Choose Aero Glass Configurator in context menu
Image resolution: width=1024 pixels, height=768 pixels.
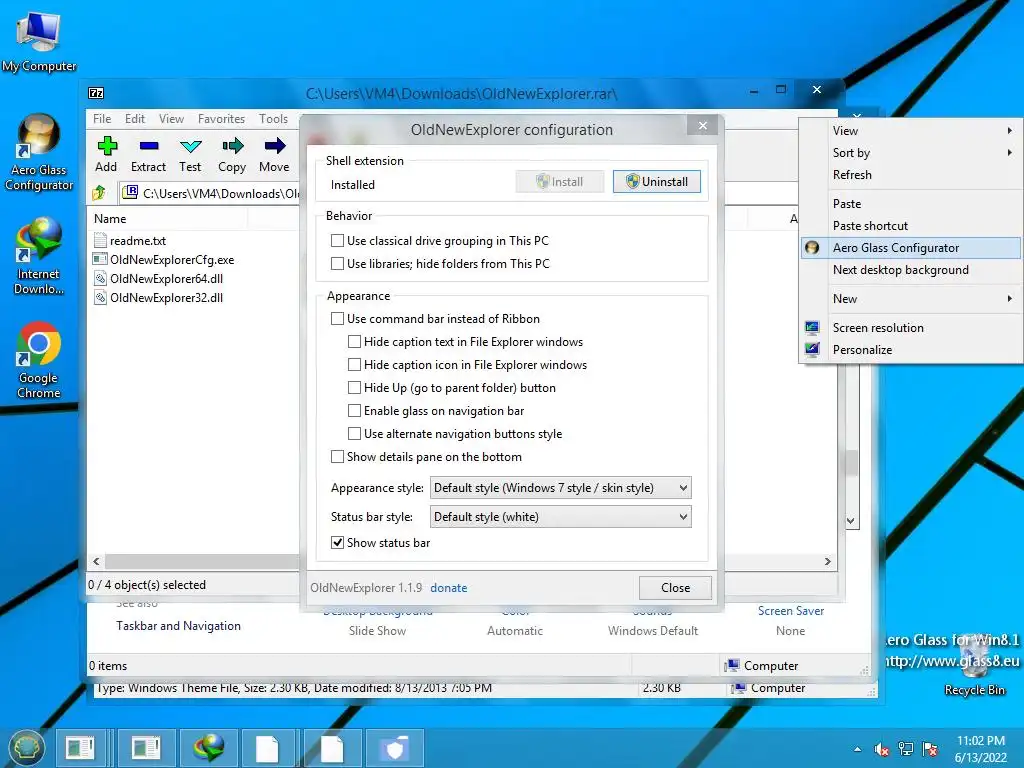point(911,248)
